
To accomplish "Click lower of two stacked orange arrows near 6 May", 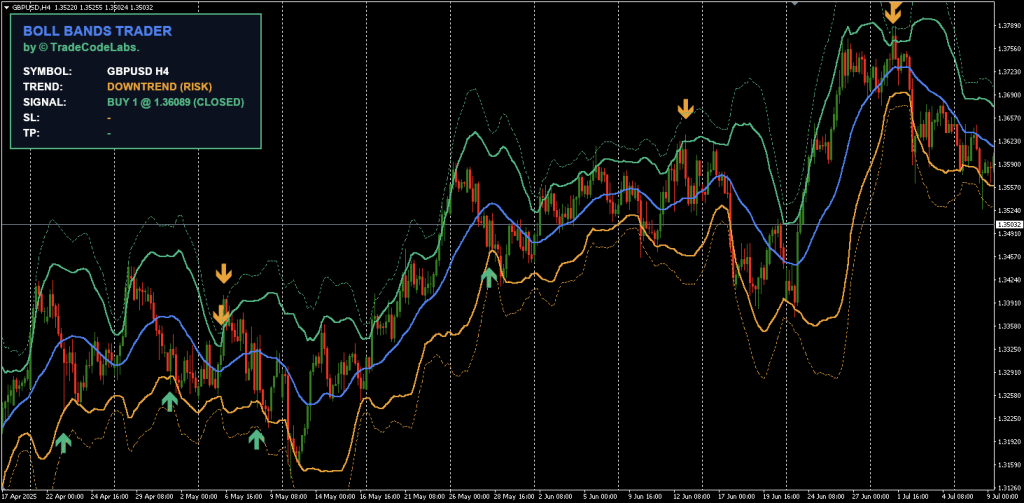I will 221,316.
